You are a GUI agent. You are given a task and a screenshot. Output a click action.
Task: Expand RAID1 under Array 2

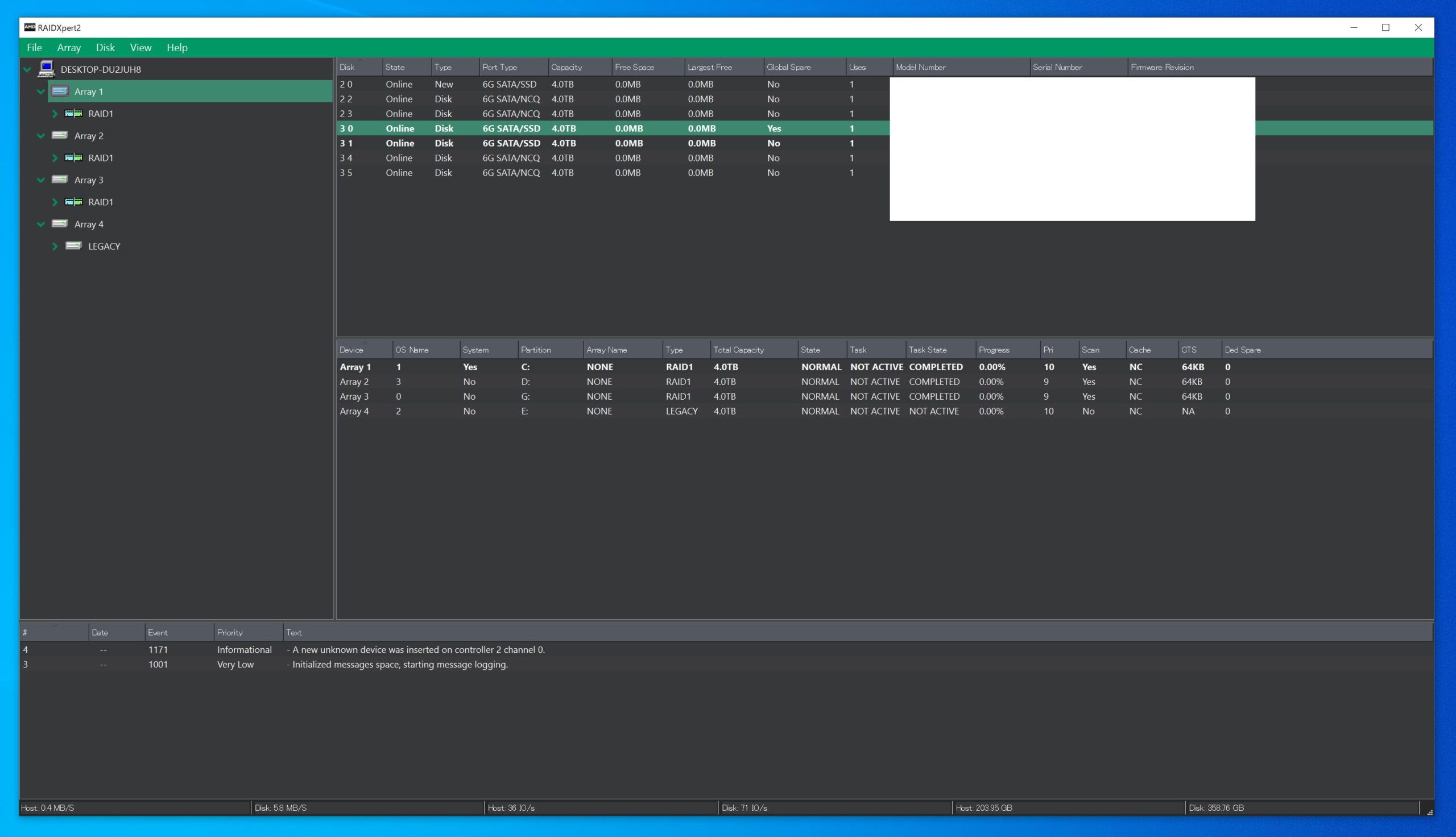point(55,158)
